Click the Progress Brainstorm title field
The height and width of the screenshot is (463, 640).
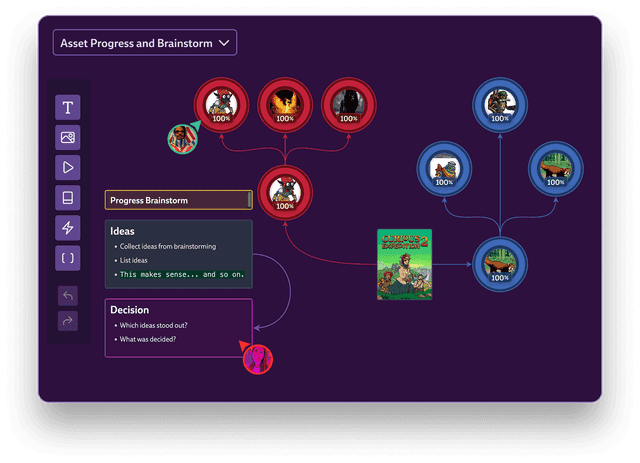click(176, 200)
